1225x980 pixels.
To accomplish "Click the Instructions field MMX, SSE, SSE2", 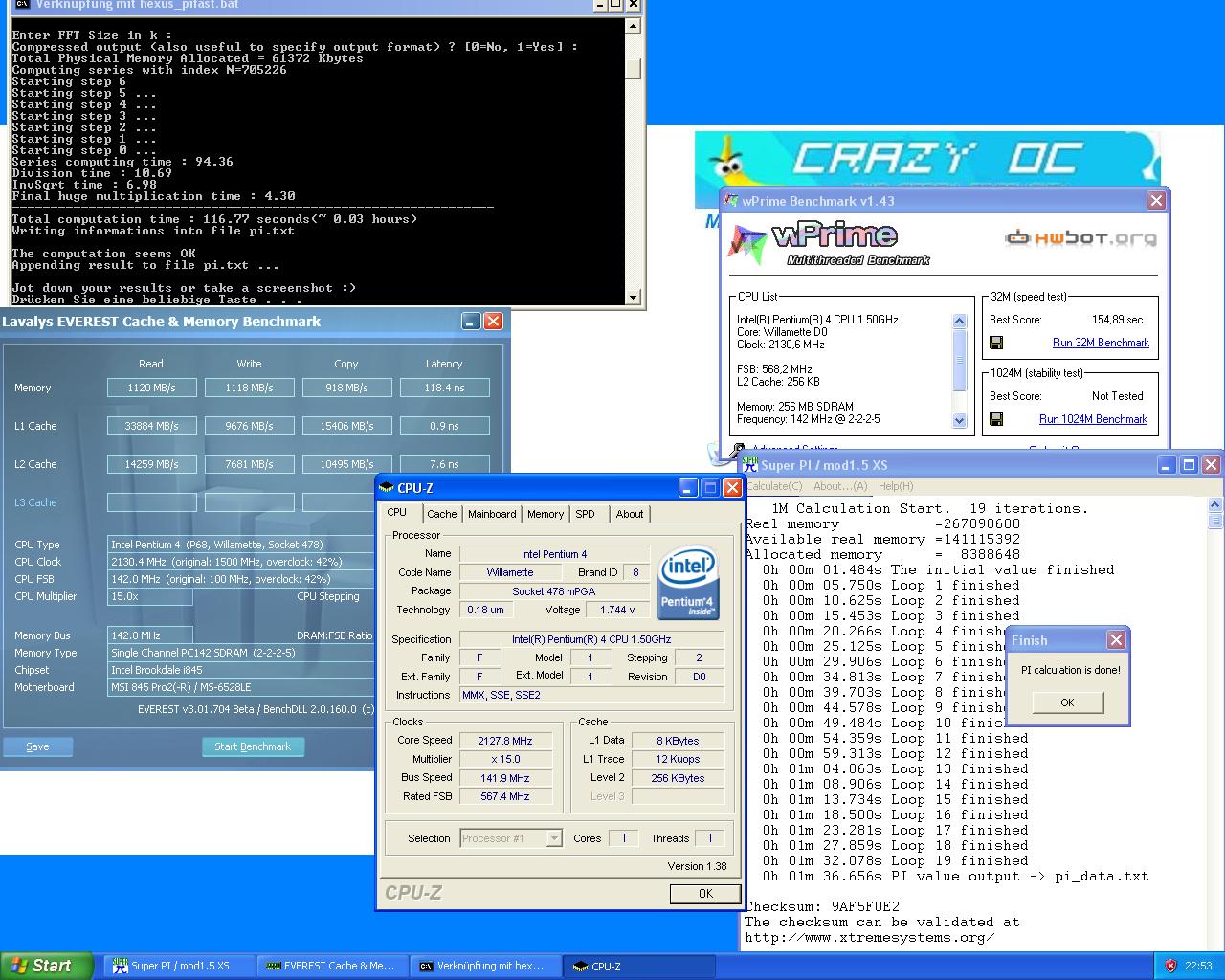I will 591,695.
